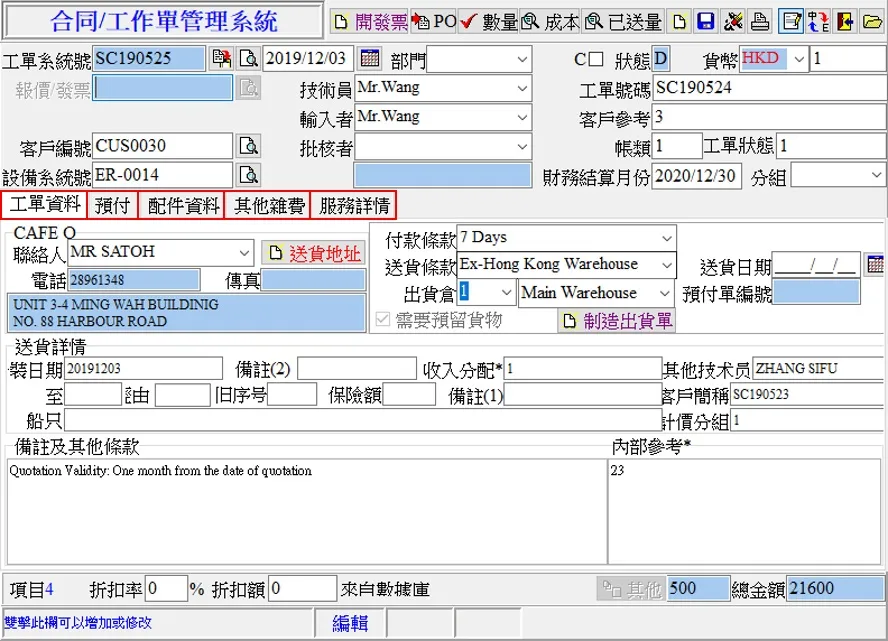
Task: Click the lookup icon next to CUS0030
Action: click(x=247, y=147)
